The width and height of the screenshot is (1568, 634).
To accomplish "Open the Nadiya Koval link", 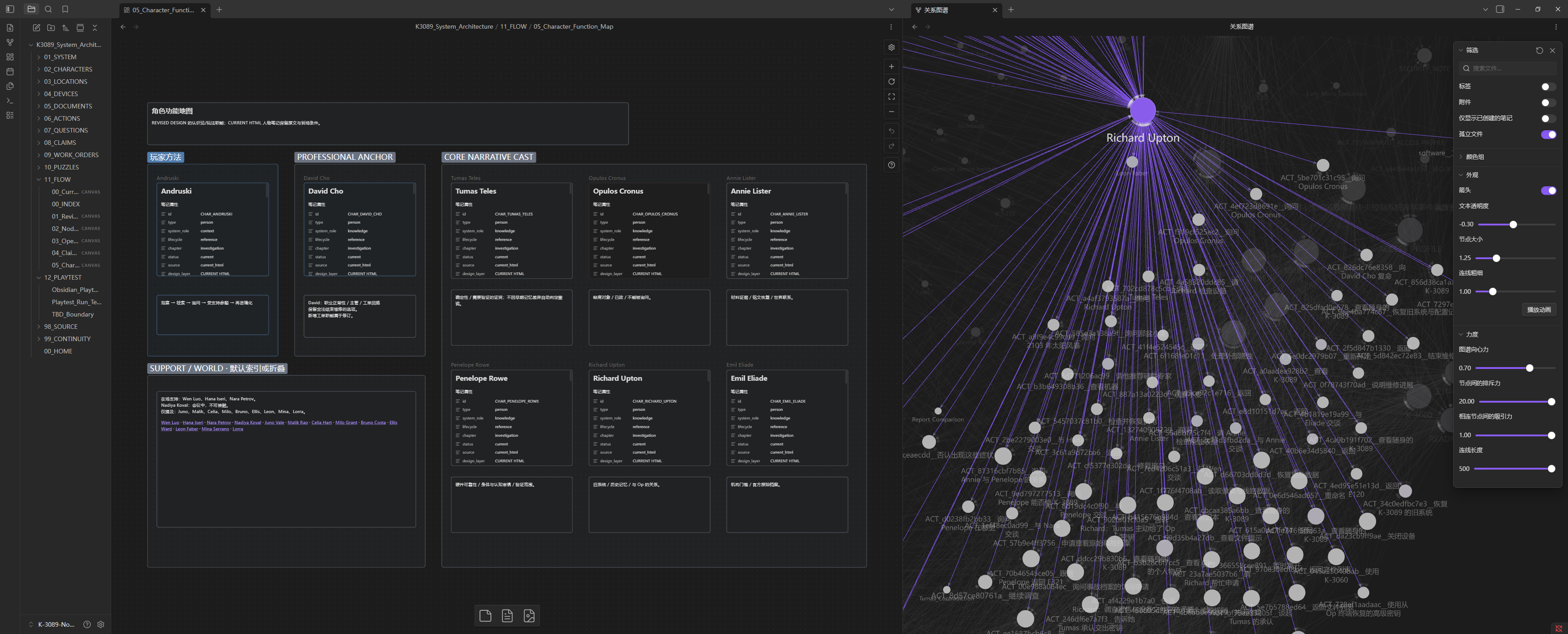I will pos(248,422).
